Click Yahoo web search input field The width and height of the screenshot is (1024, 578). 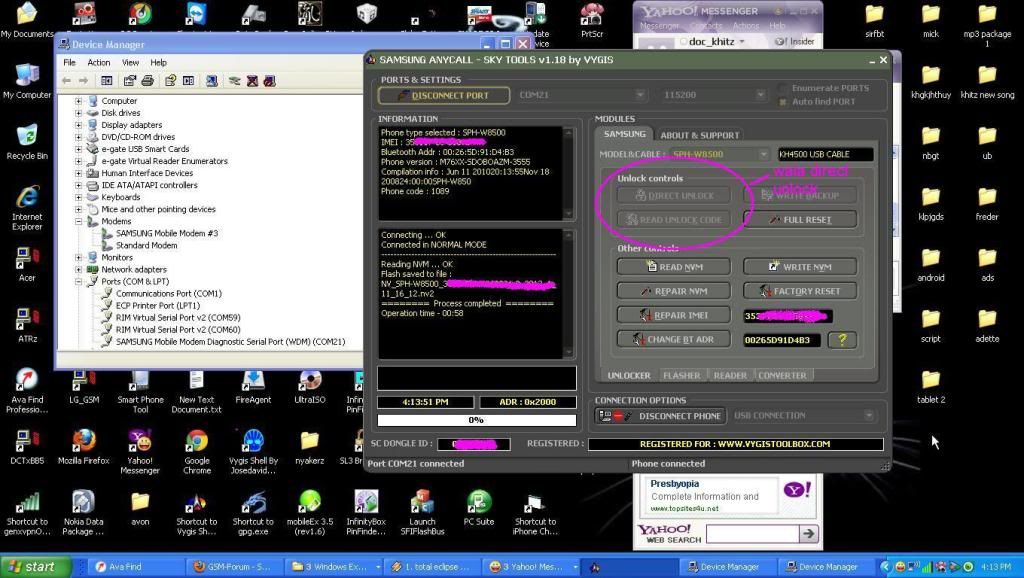click(x=752, y=534)
